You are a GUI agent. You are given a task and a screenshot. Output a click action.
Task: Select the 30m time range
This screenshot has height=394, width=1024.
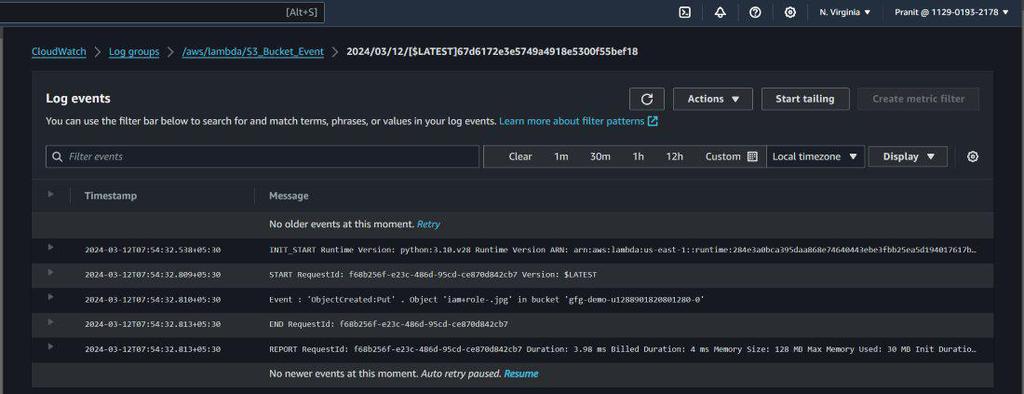pyautogui.click(x=600, y=157)
